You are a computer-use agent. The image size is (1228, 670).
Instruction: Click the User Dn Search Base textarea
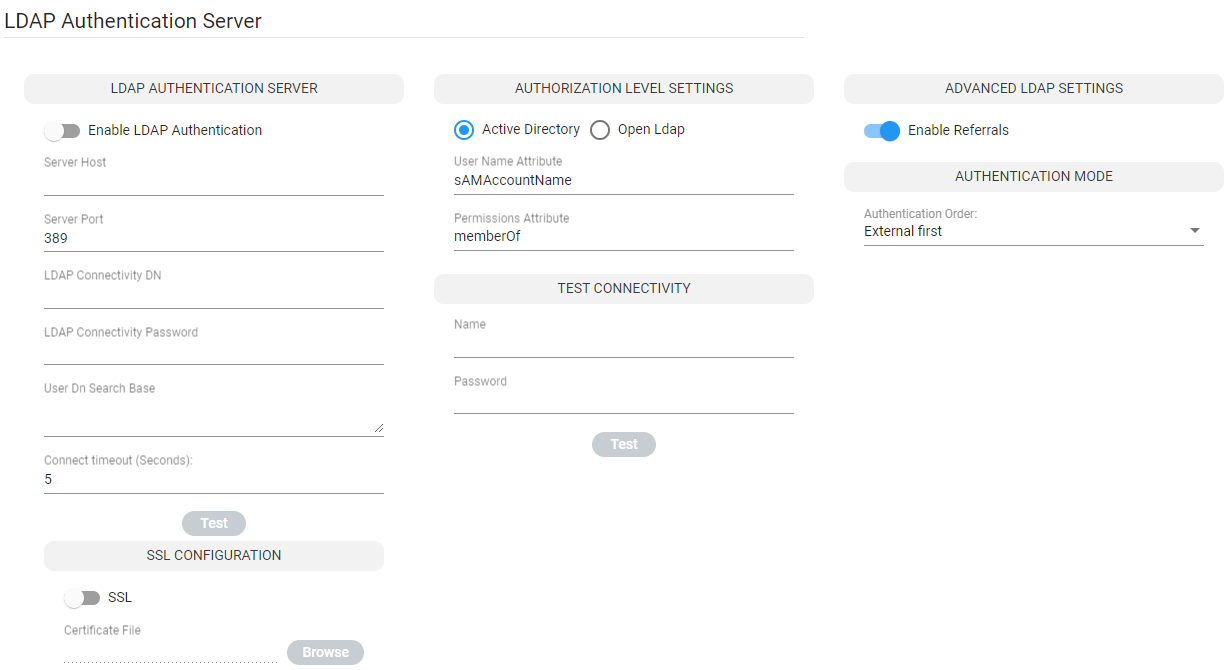(x=210, y=418)
